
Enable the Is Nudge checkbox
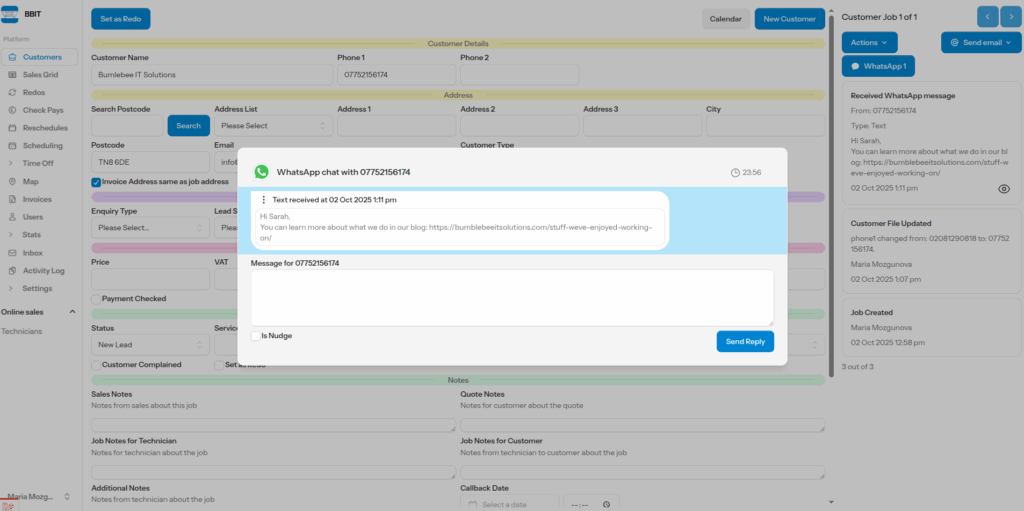point(256,336)
